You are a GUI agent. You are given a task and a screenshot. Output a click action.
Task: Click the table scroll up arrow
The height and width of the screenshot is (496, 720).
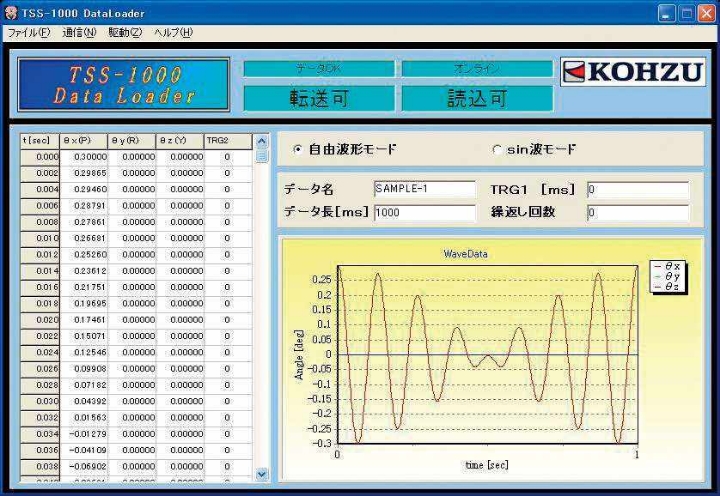coord(261,141)
